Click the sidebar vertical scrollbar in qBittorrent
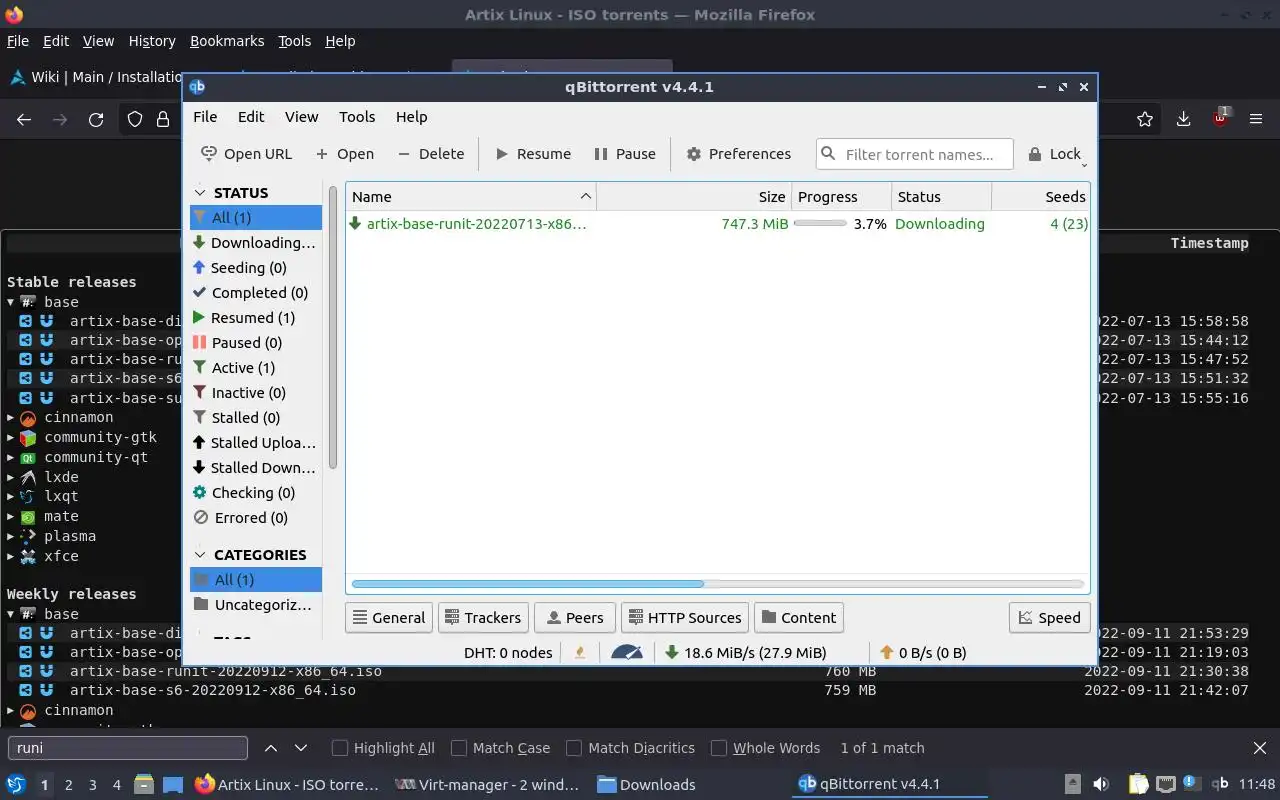Image resolution: width=1280 pixels, height=800 pixels. (x=332, y=327)
